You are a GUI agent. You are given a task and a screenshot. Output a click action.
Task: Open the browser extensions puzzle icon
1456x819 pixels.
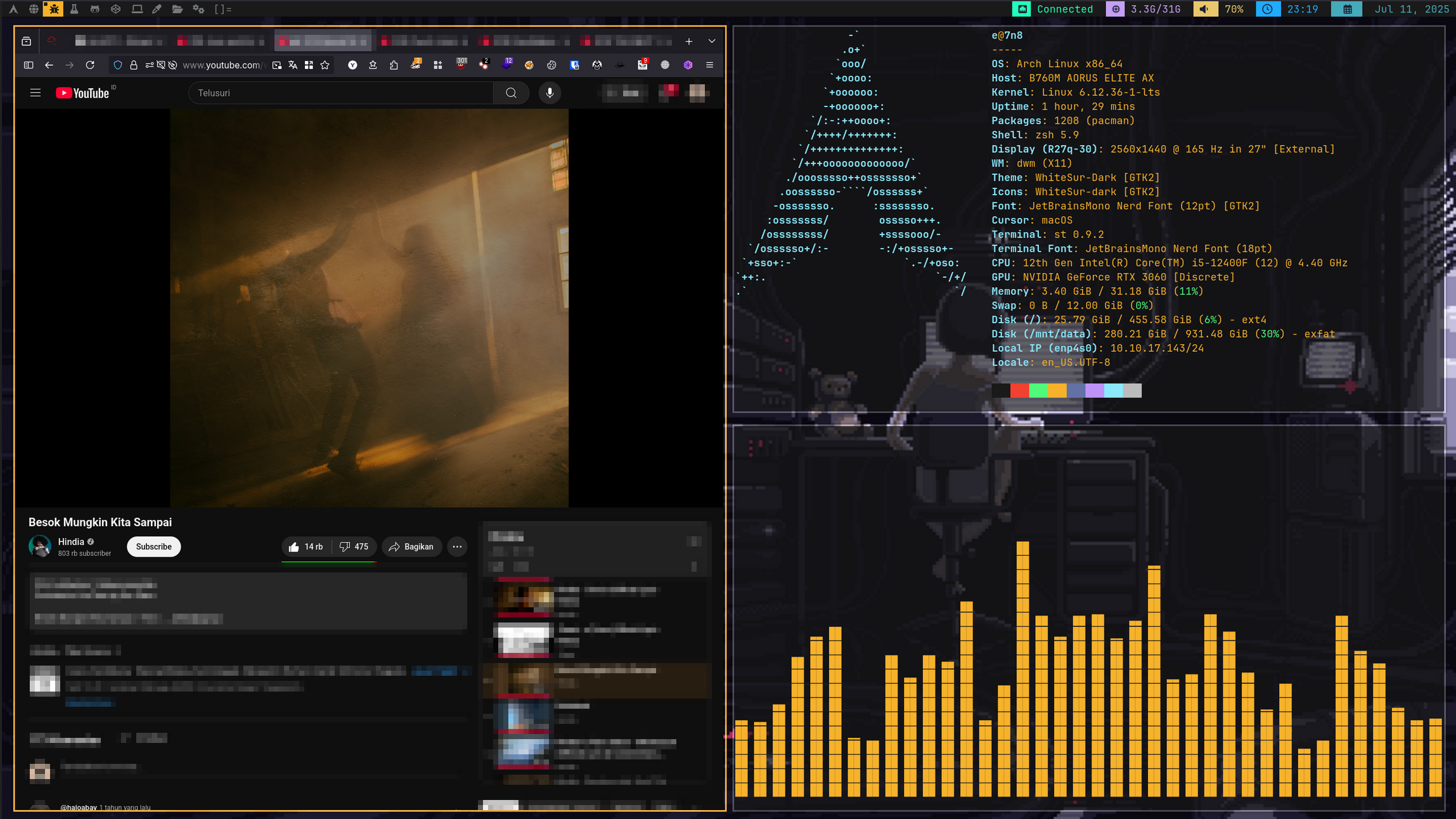394,65
